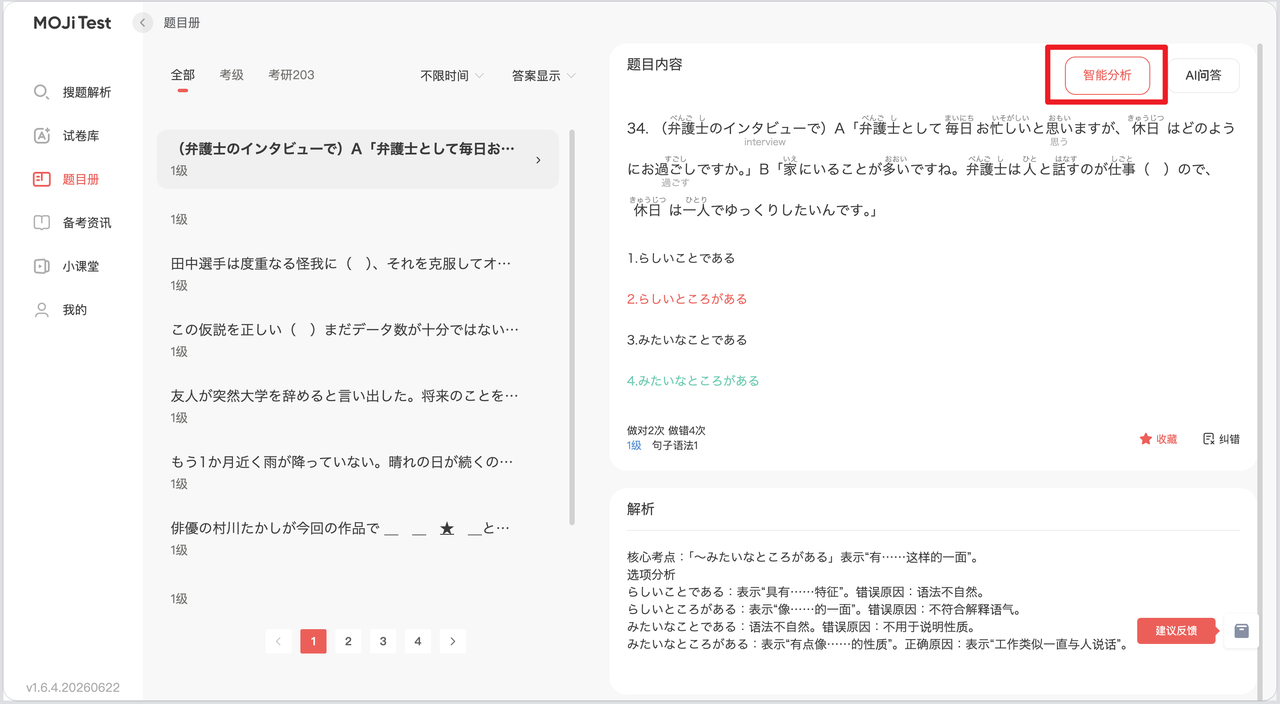The width and height of the screenshot is (1280, 704).
Task: Click the 建议反馈 button
Action: coord(1176,631)
